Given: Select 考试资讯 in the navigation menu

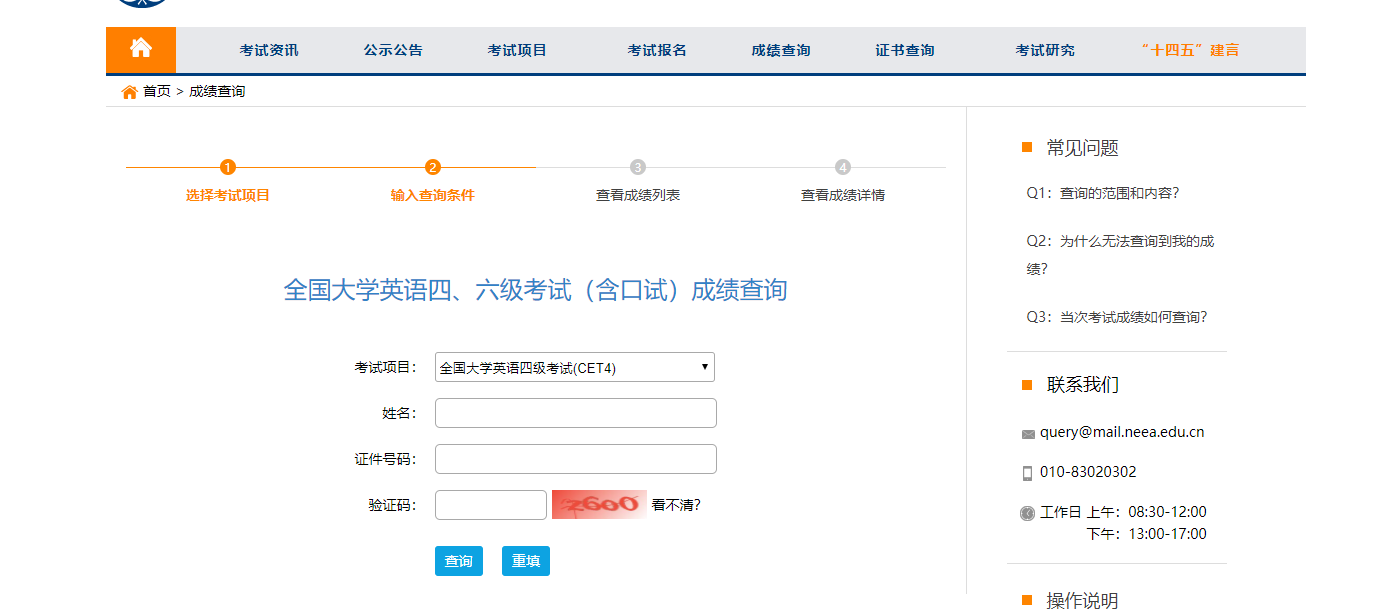Looking at the screenshot, I should click(x=266, y=49).
